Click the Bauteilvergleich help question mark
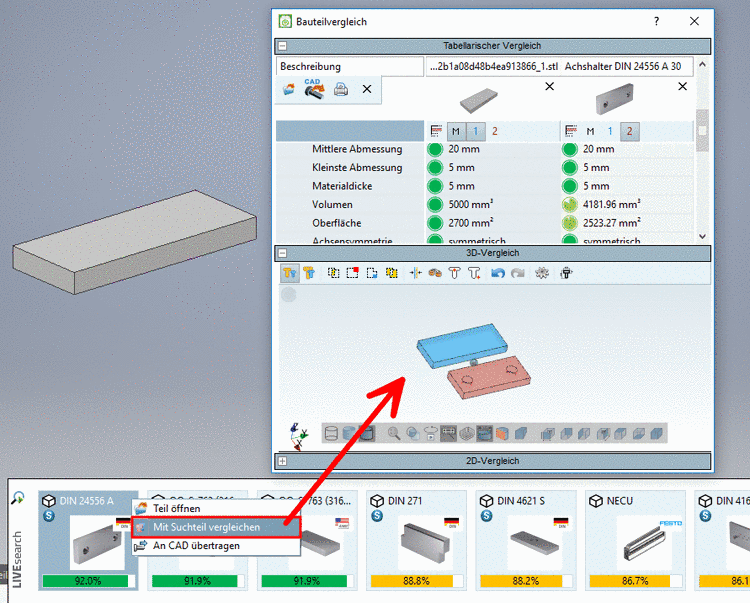Viewport: 750px width, 603px height. (656, 21)
